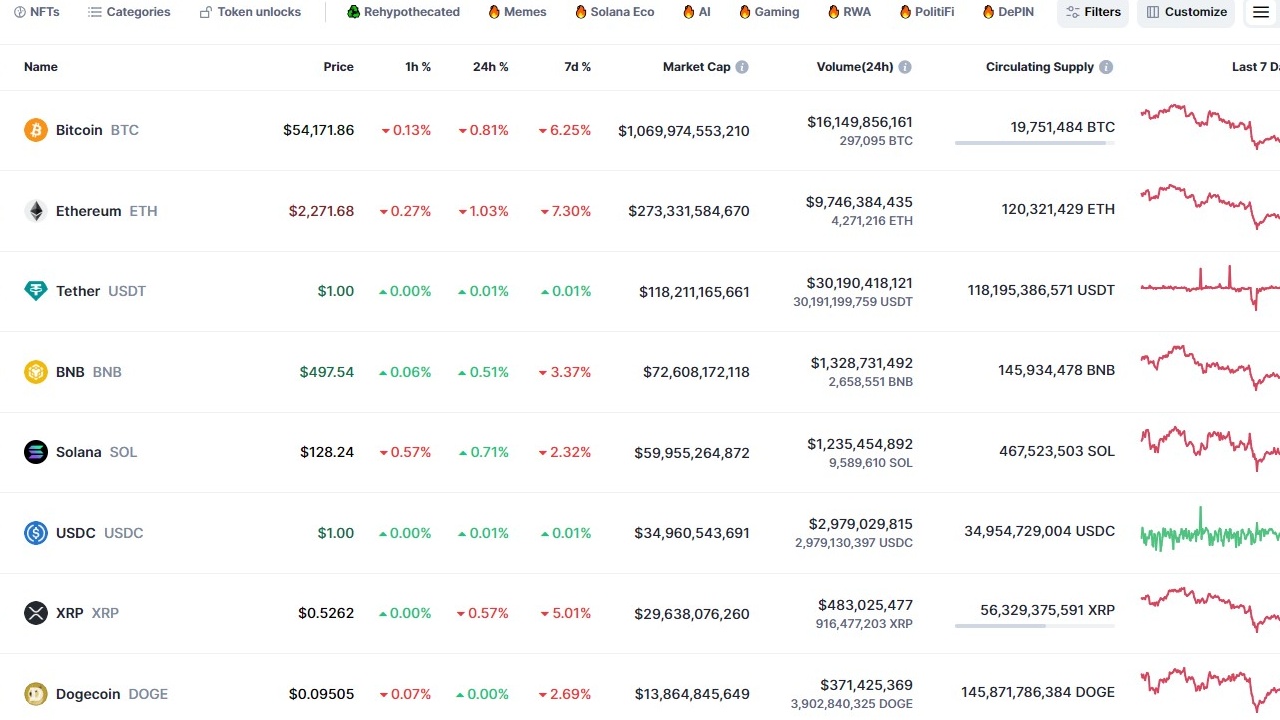Sort by Market Cap column header
The image size is (1280, 720).
pos(696,67)
